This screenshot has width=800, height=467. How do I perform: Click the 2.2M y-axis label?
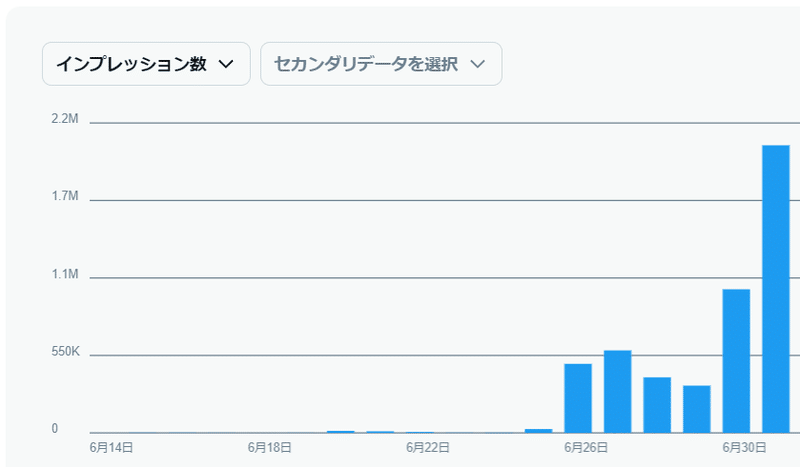(x=65, y=119)
